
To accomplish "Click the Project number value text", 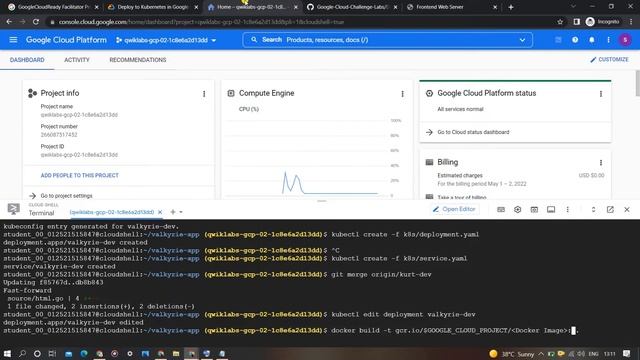I will [59, 135].
